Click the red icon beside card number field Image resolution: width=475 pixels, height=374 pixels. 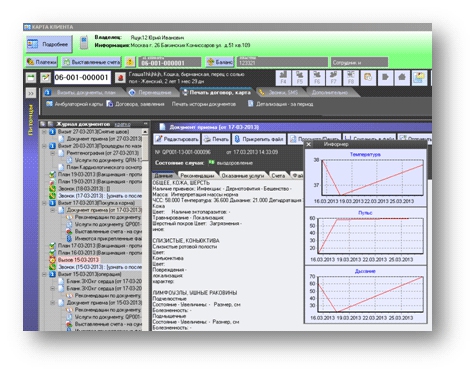[120, 78]
